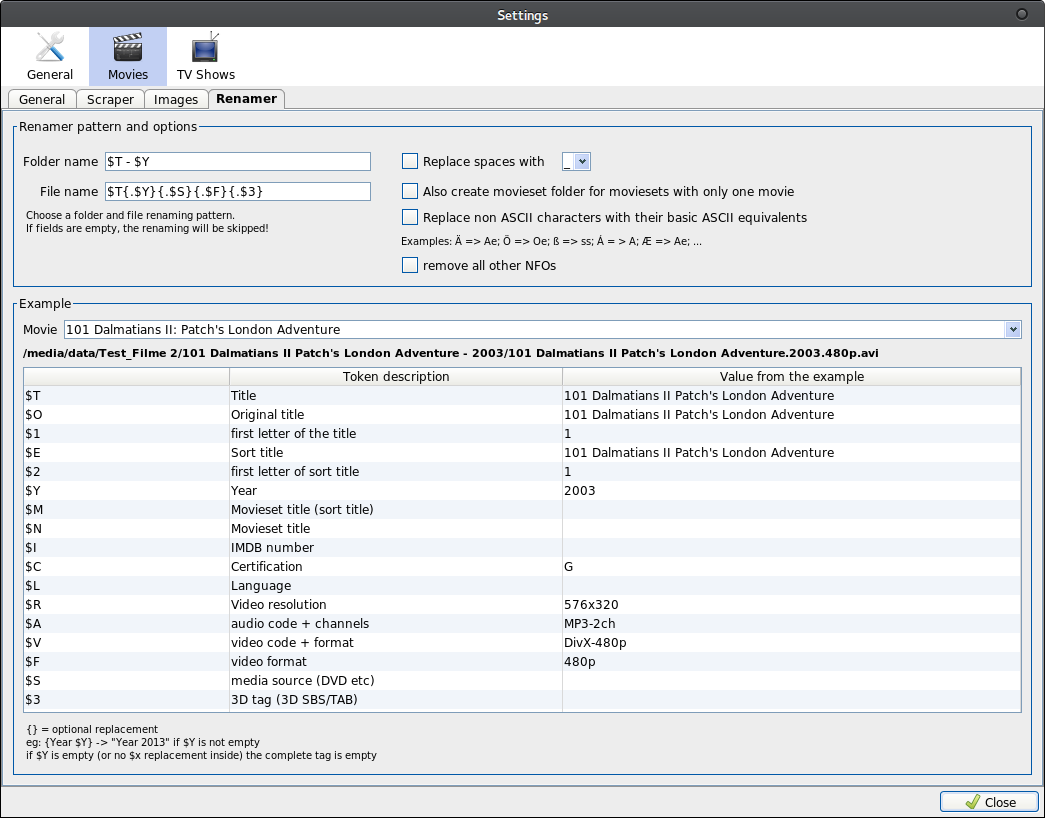Click the window button in title bar
This screenshot has height=818, width=1045.
(x=1021, y=14)
